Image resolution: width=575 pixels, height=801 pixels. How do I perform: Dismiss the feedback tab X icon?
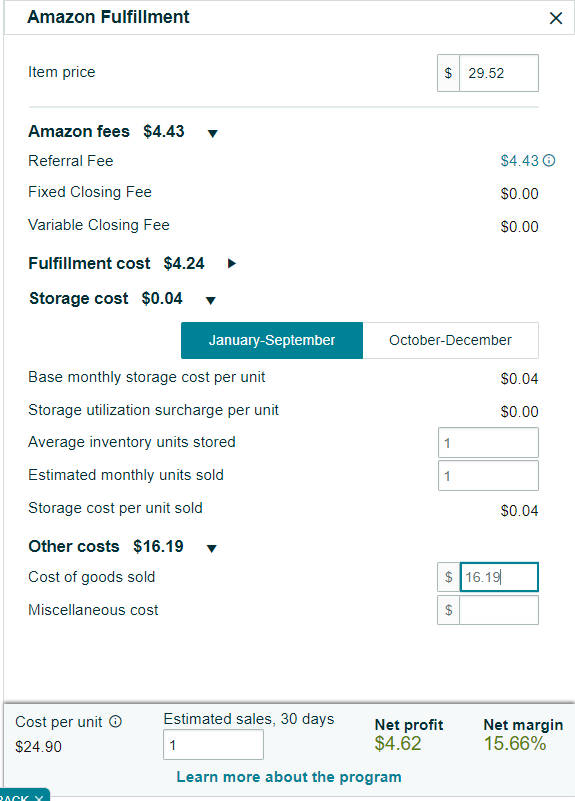(x=39, y=797)
